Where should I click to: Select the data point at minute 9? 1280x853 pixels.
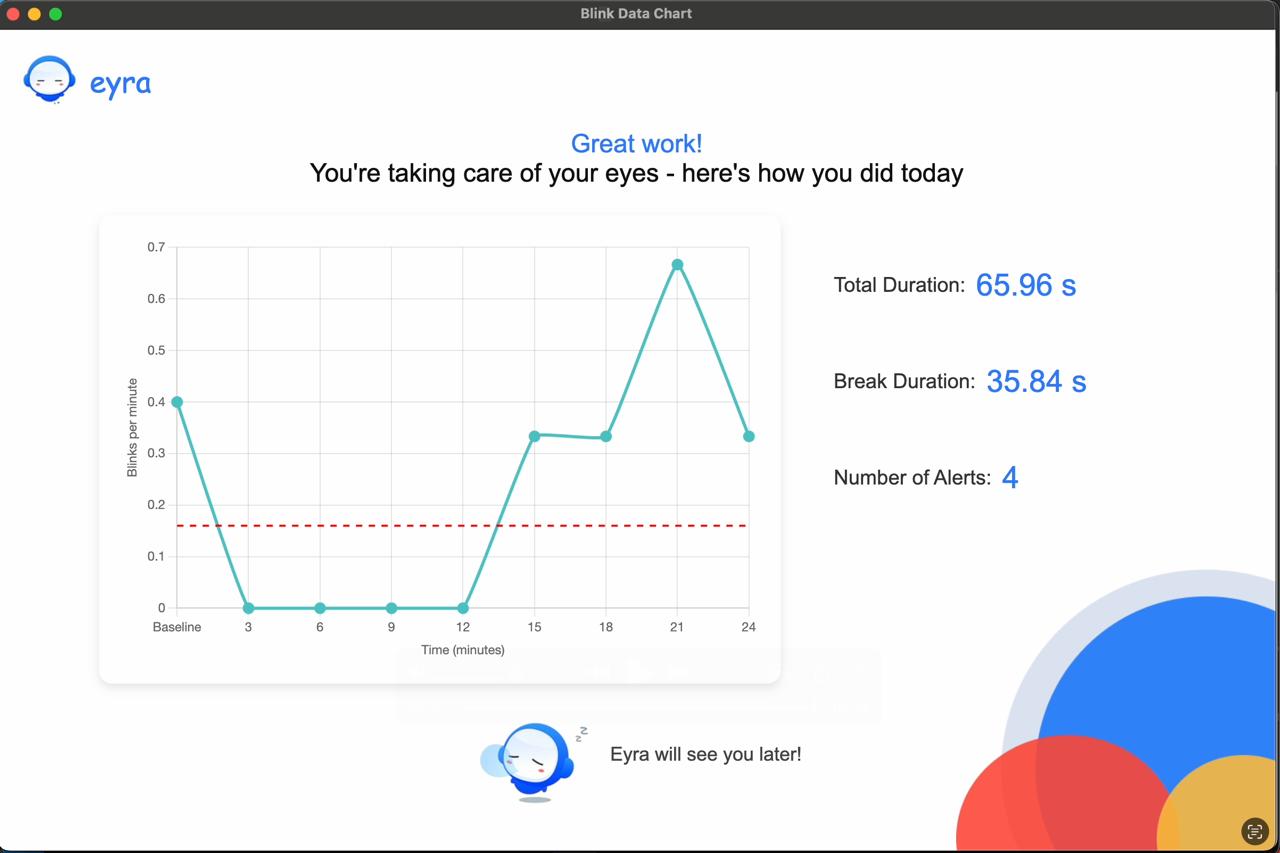click(391, 608)
